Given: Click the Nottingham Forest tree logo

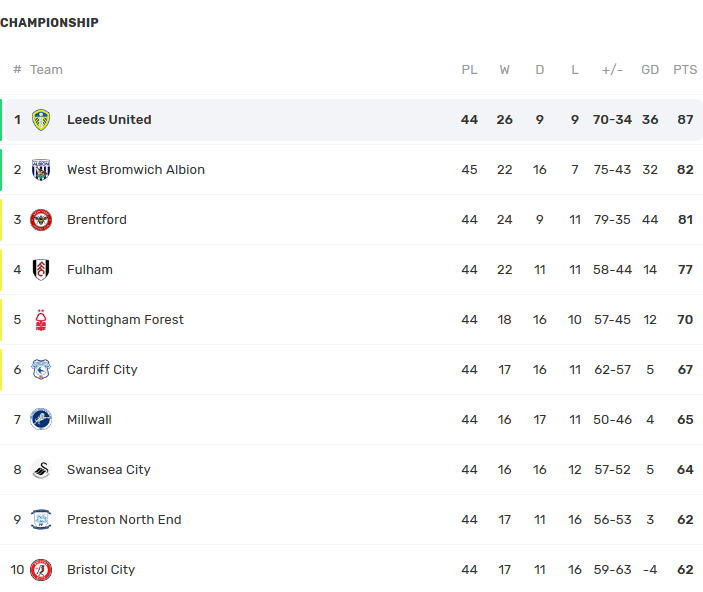Looking at the screenshot, I should tap(41, 320).
